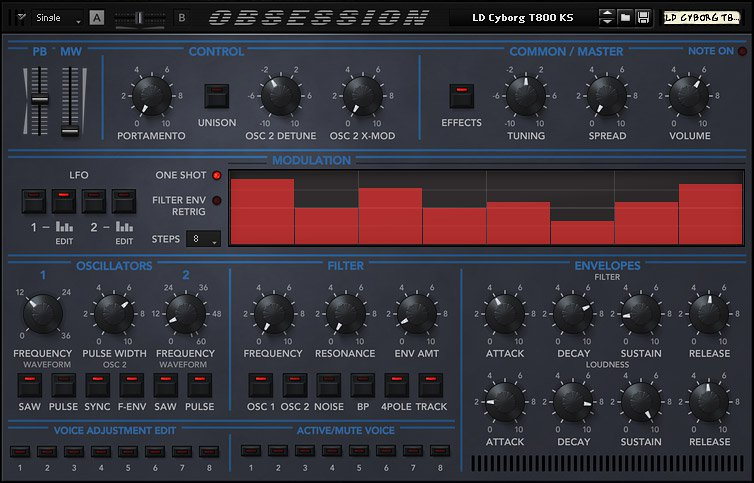
Task: Toggle the UNISON switch
Action: pos(217,96)
